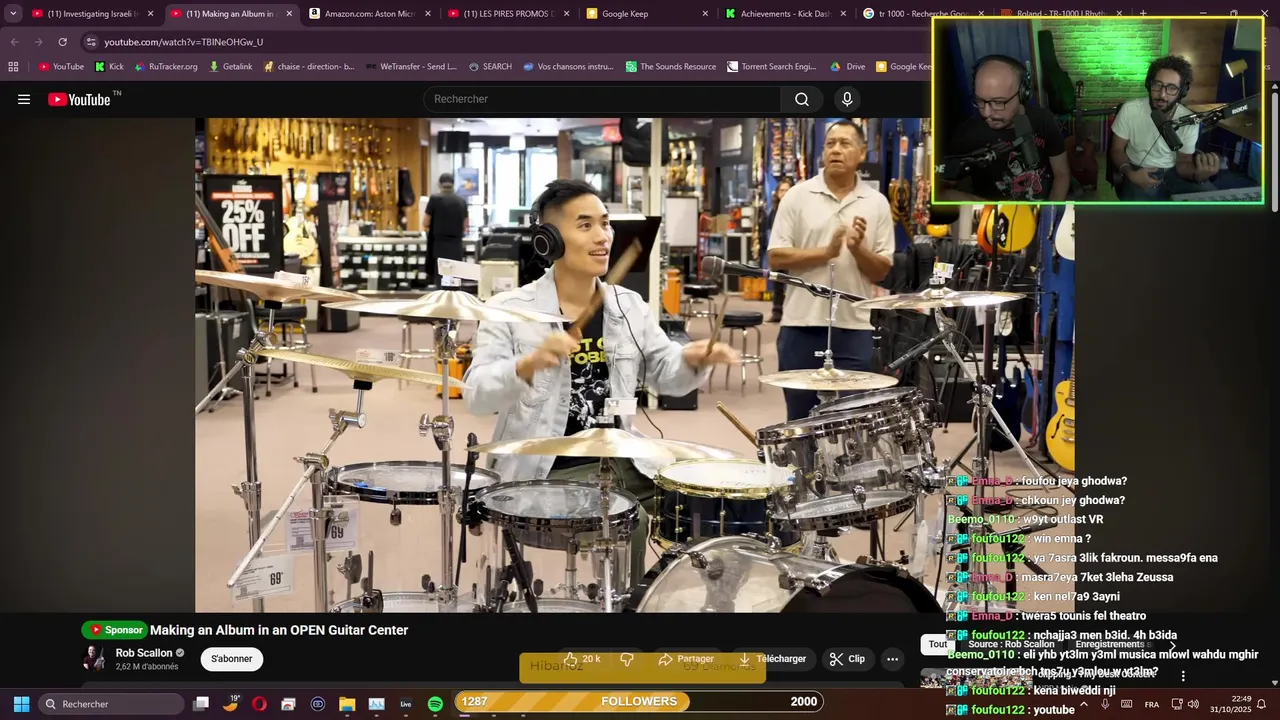Open File Explorer from the taskbar
Image resolution: width=1280 pixels, height=720 pixels.
coord(347,704)
